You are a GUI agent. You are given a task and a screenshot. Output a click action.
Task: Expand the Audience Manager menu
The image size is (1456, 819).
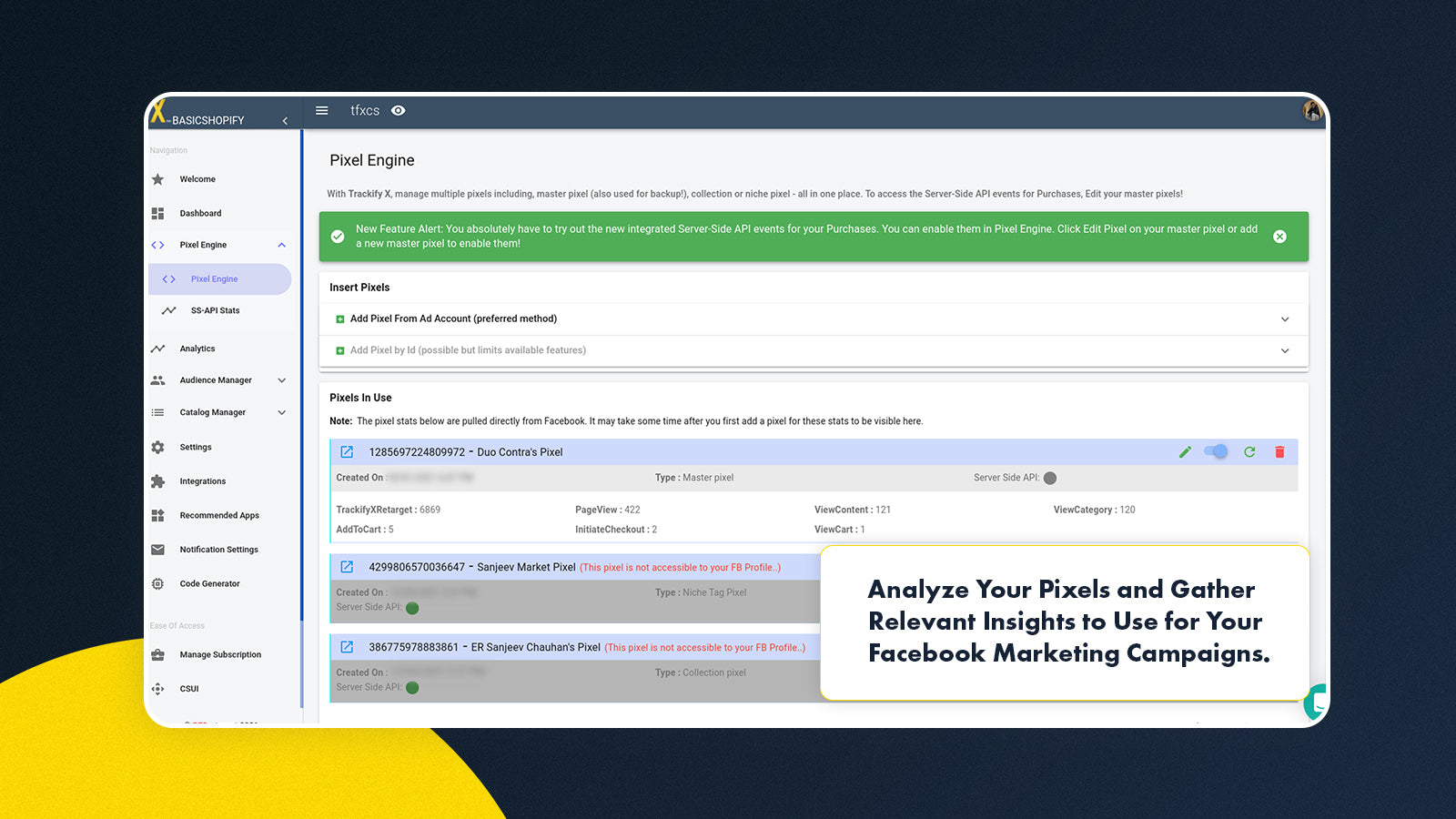click(282, 380)
